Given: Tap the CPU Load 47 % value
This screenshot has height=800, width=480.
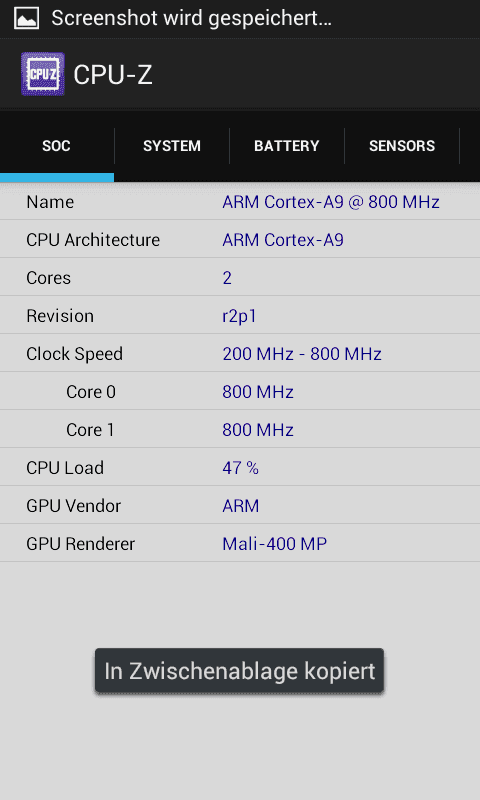Looking at the screenshot, I should (240, 468).
